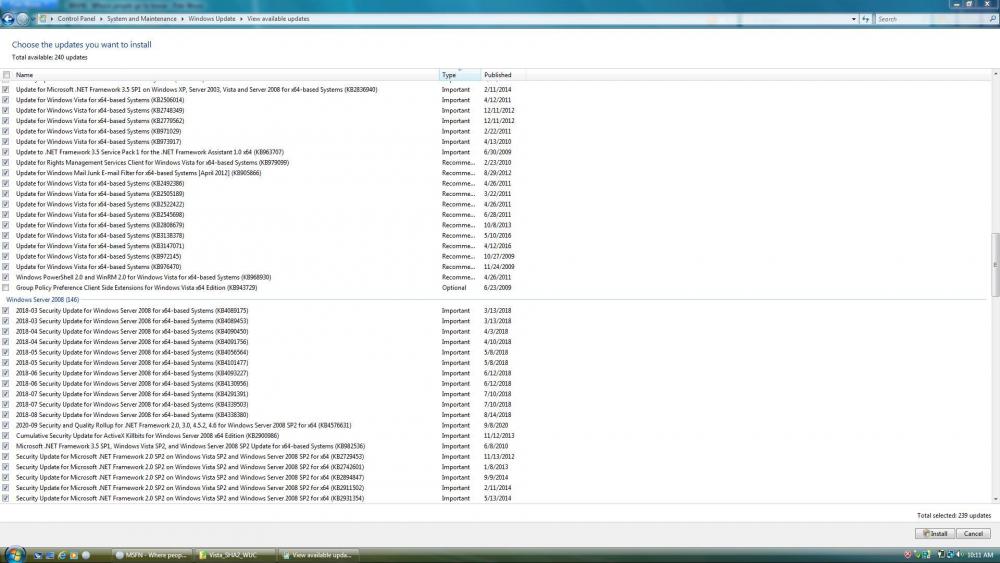
Task: Uncheck the Windows PowerShell 2.0 update
Action: pos(7,277)
